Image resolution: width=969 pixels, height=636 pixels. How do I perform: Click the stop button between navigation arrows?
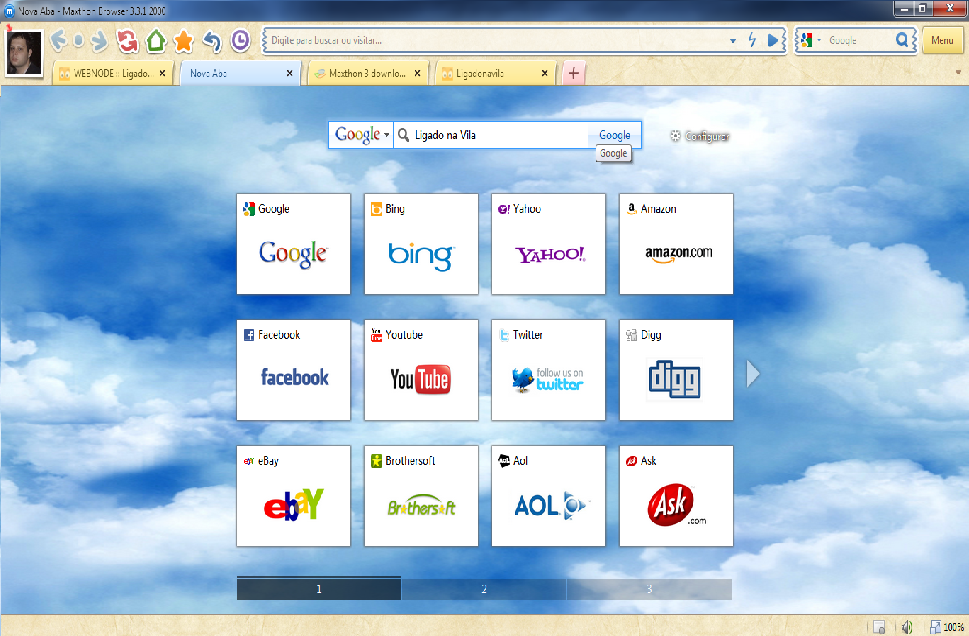(x=78, y=41)
